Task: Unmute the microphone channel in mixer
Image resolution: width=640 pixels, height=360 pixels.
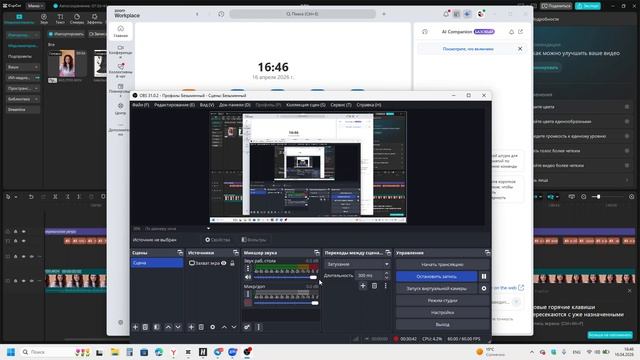Action: coord(248,303)
